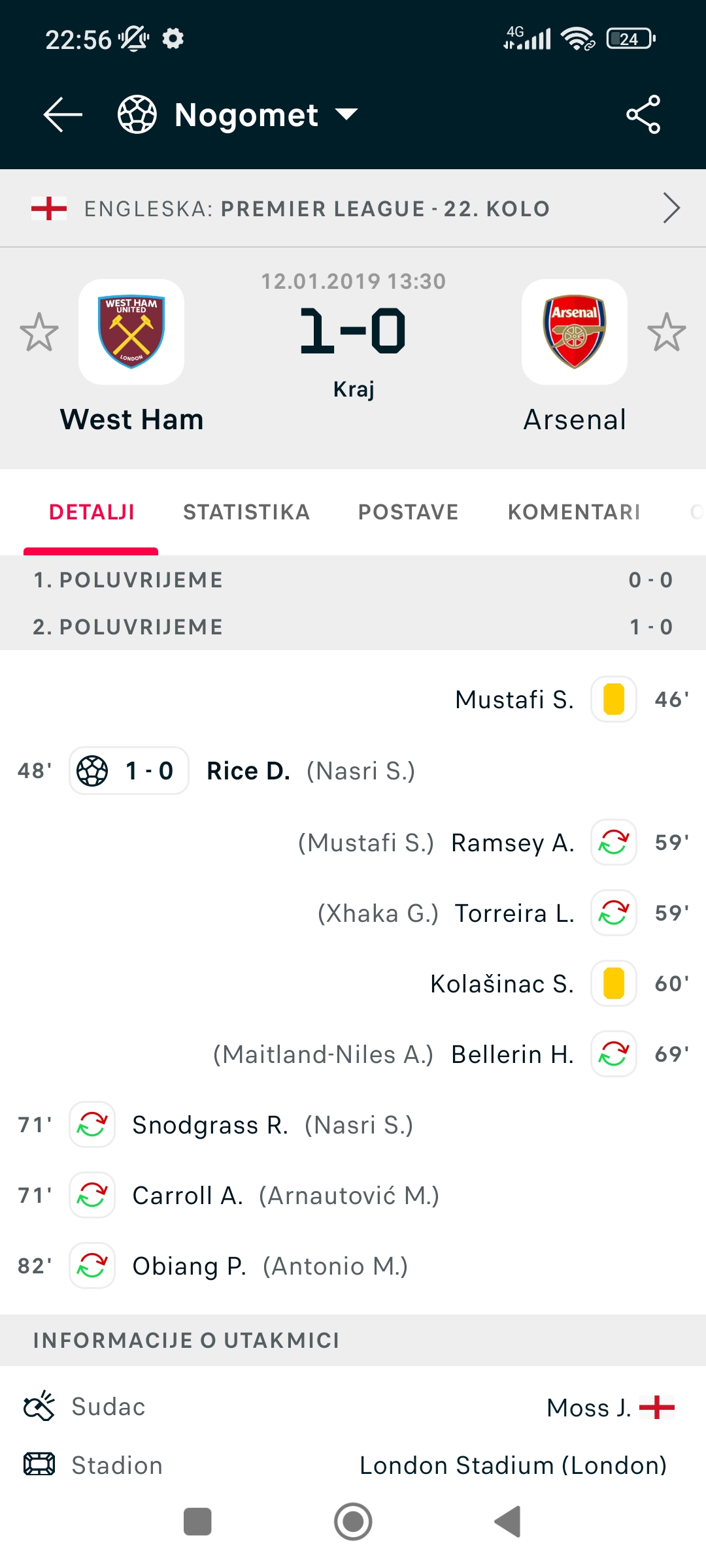
Task: Tap the goal ball icon at 48'
Action: [x=92, y=771]
